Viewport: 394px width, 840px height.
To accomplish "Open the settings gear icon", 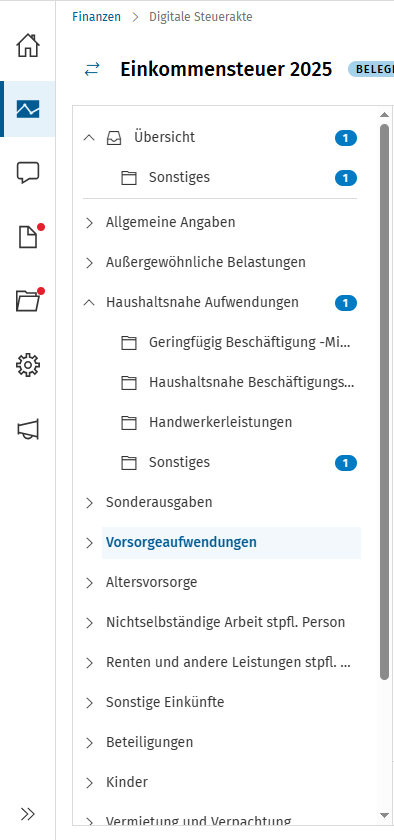I will (x=28, y=365).
